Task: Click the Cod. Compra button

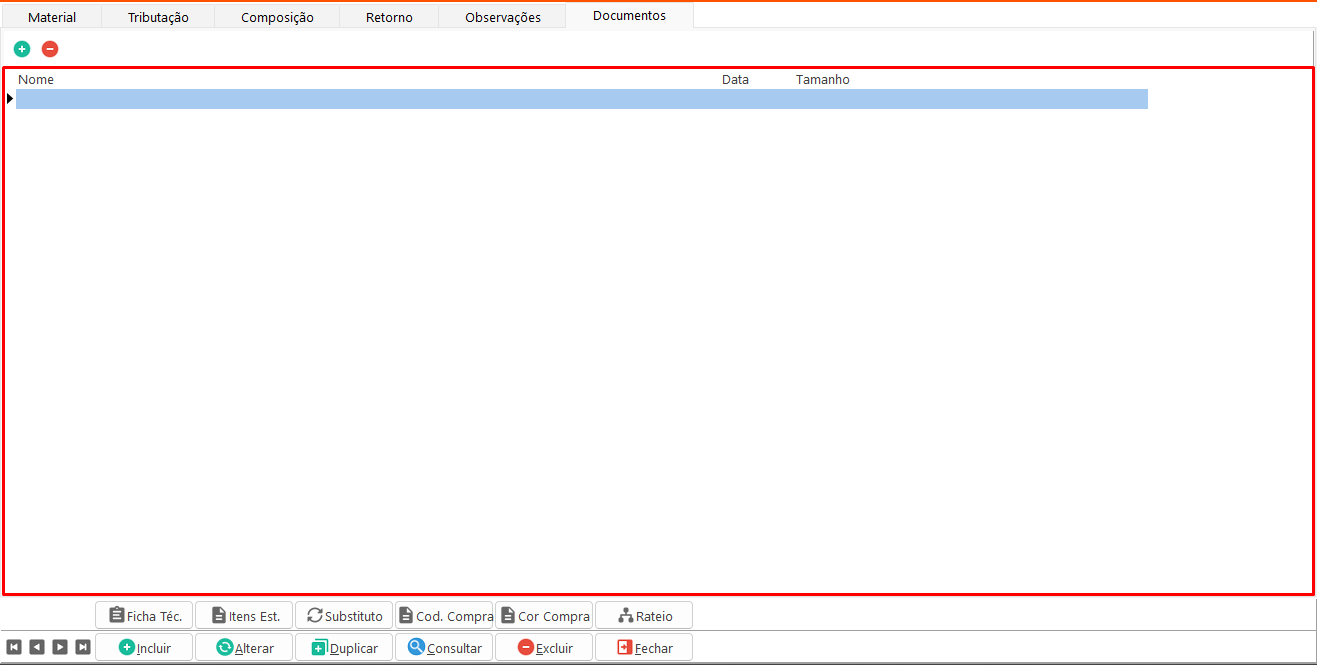Action: point(444,616)
